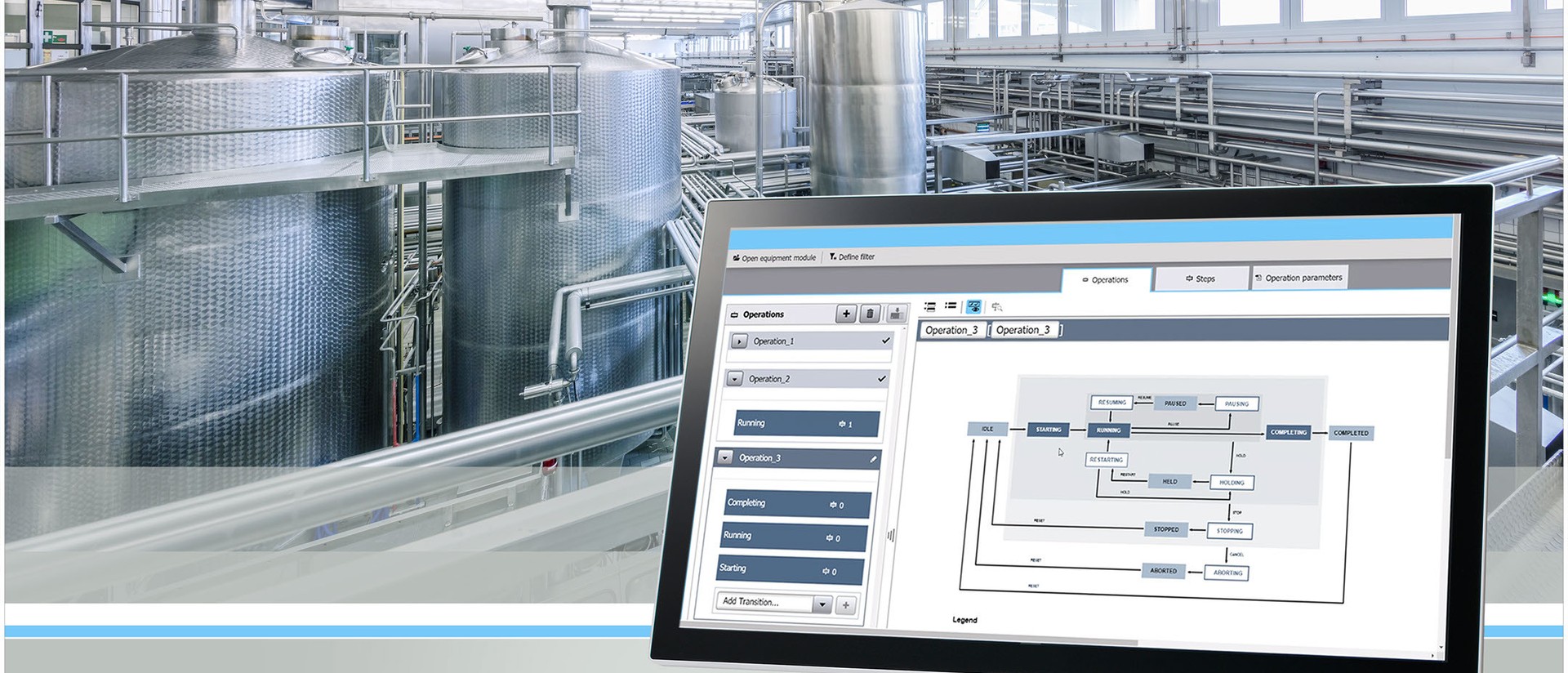
Task: Click the Legend label below diagram
Action: coord(964,620)
